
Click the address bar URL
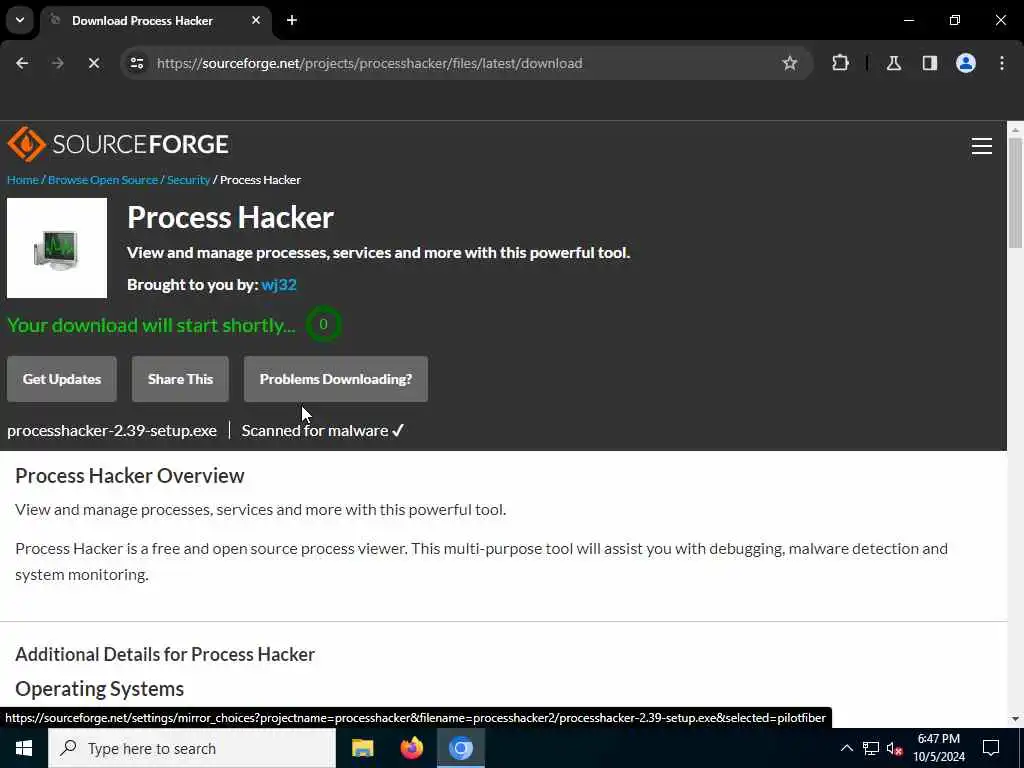(370, 63)
